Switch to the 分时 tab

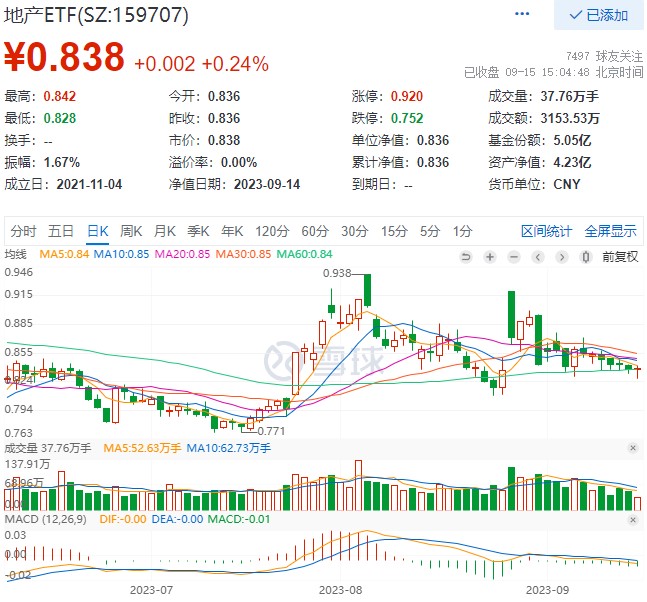[24, 231]
